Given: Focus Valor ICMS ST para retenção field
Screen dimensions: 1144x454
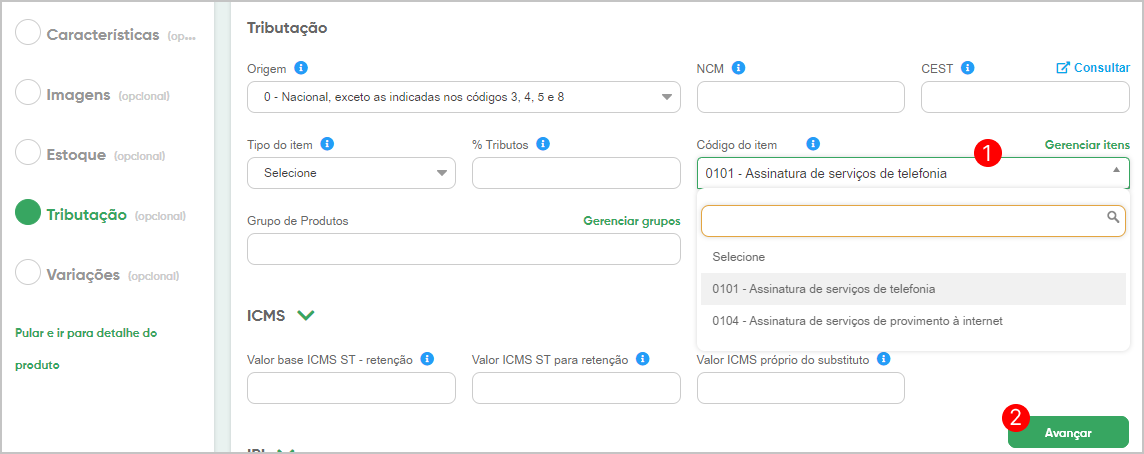Looking at the screenshot, I should (576, 388).
